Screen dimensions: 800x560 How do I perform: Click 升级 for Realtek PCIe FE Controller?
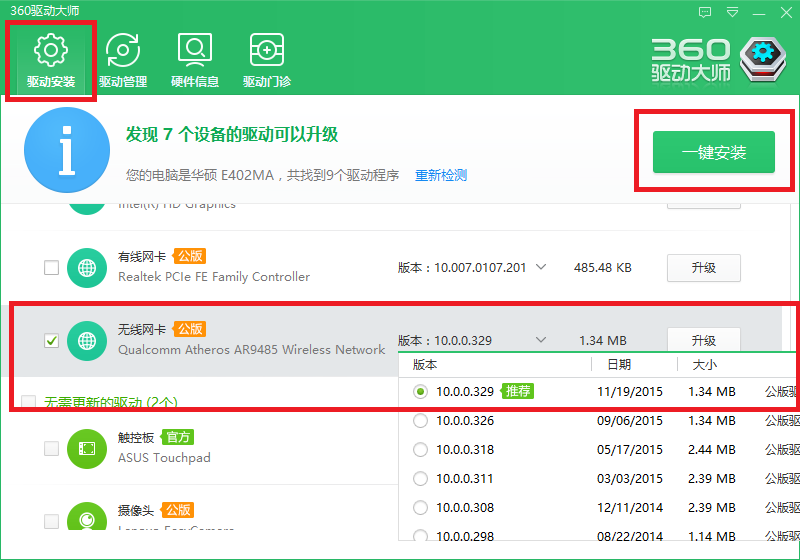704,268
